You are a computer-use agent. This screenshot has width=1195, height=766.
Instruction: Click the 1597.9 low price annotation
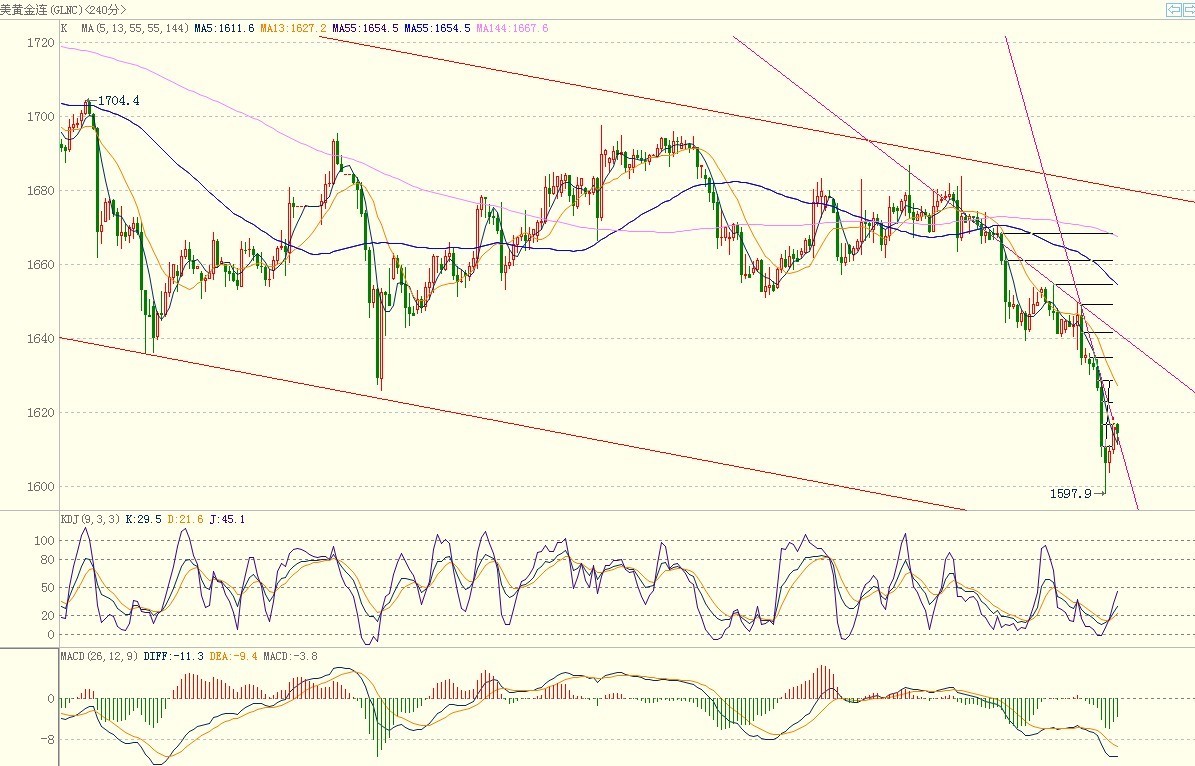click(1071, 494)
